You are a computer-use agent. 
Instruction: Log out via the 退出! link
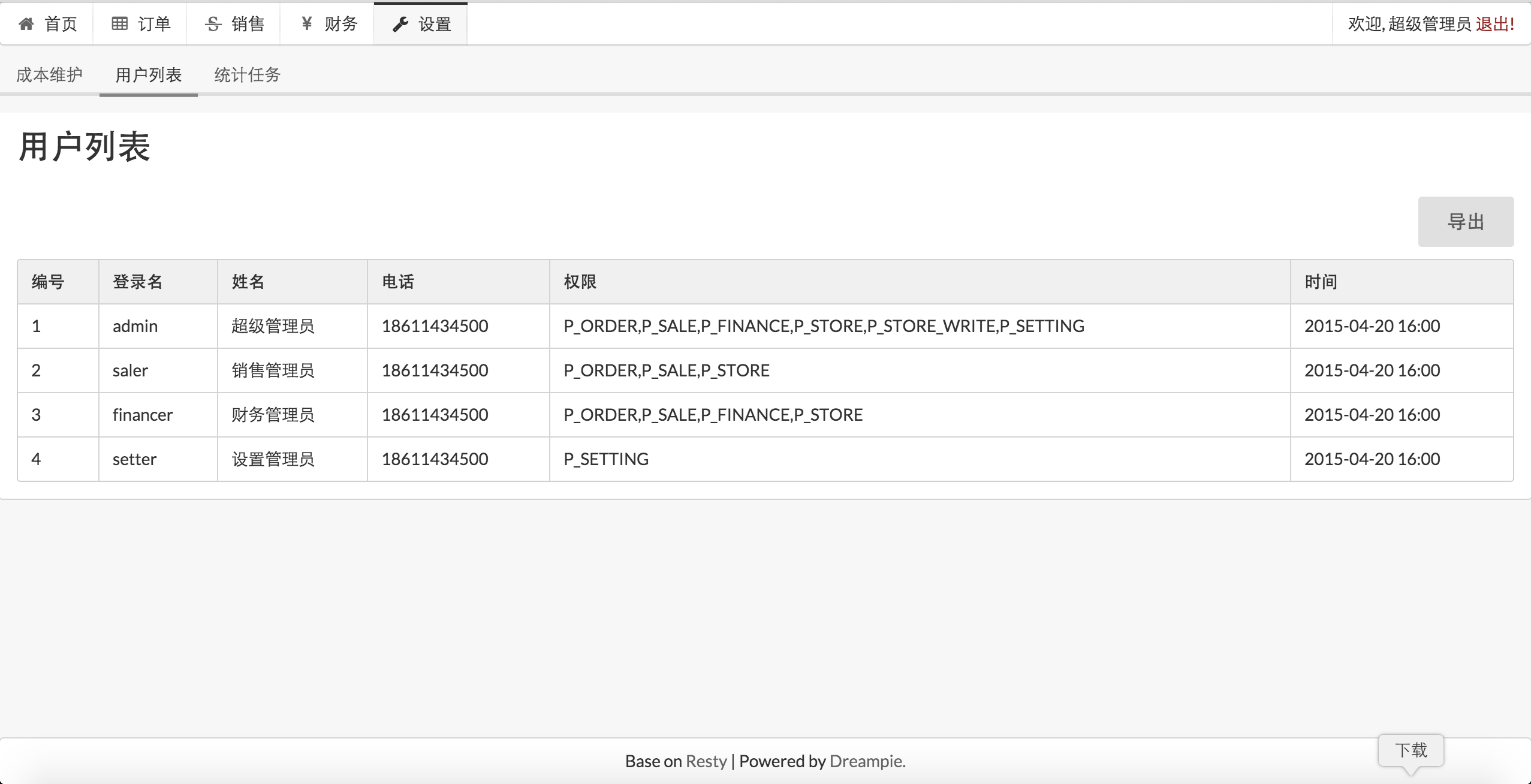point(1495,24)
